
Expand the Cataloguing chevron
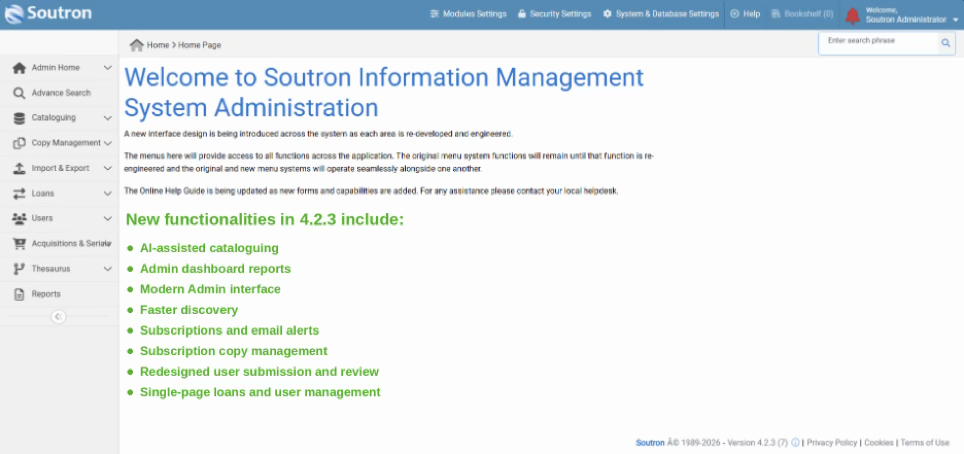(108, 118)
